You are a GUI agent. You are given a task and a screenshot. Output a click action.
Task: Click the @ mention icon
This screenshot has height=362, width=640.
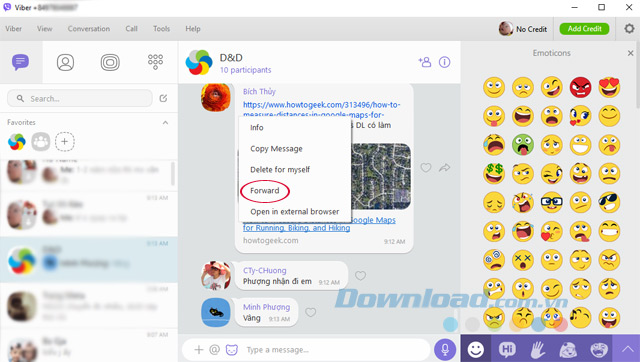[x=214, y=350]
